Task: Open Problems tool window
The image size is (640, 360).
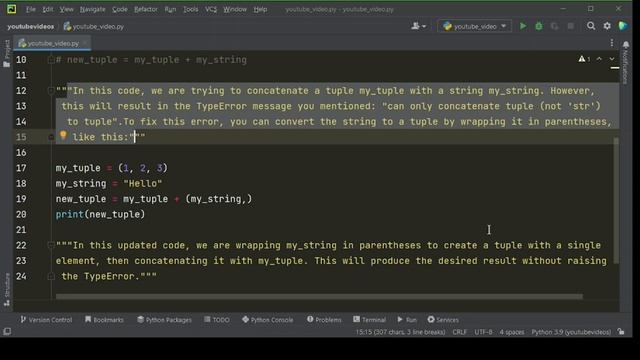Action: pyautogui.click(x=324, y=320)
